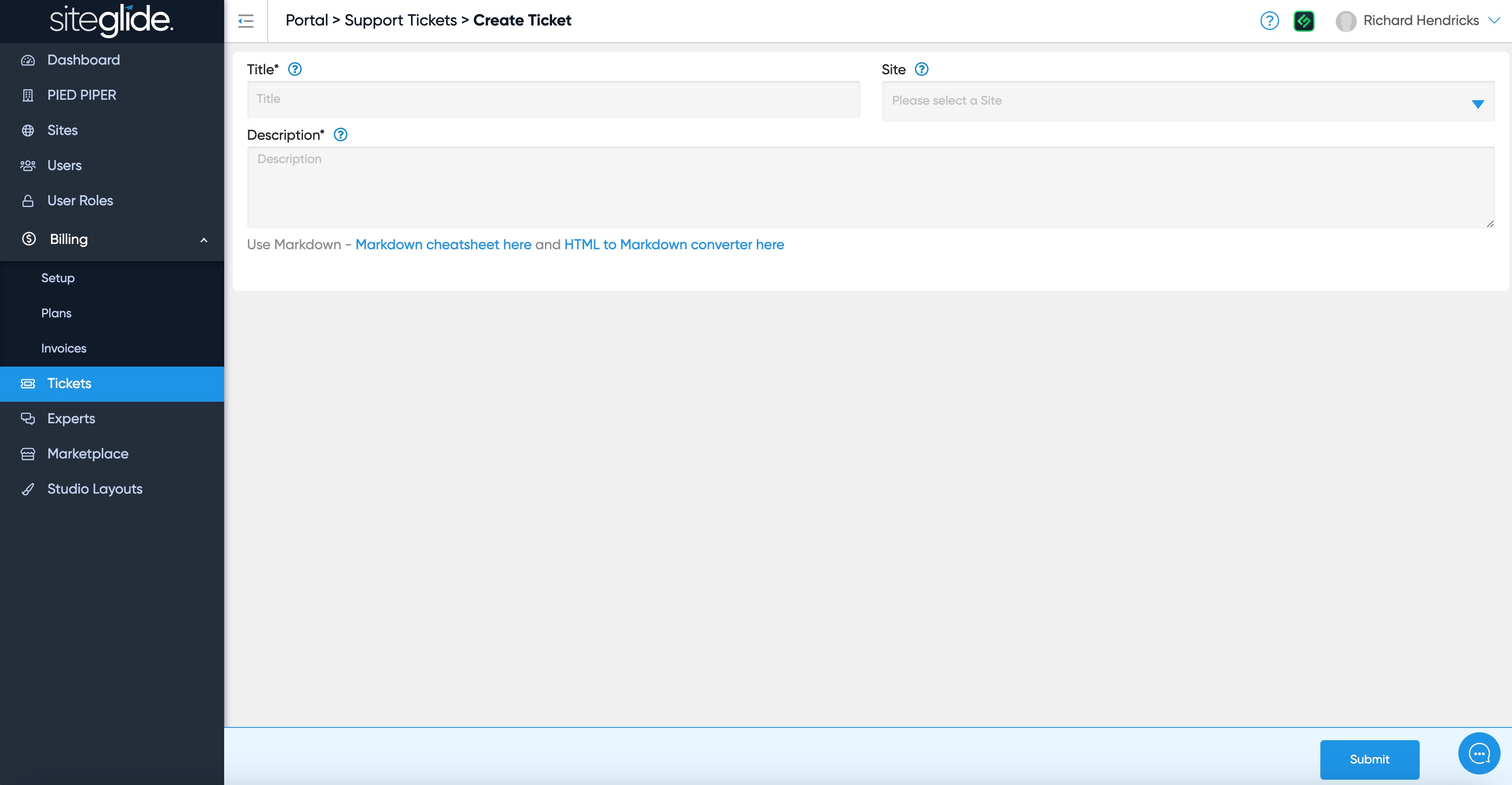
Task: Focus the Description text area
Action: click(870, 187)
